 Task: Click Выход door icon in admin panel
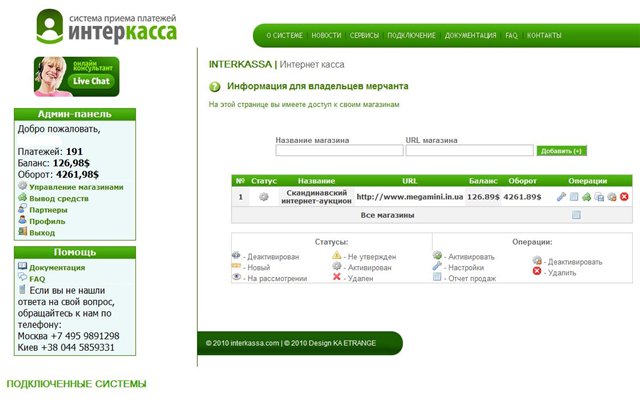[x=22, y=232]
